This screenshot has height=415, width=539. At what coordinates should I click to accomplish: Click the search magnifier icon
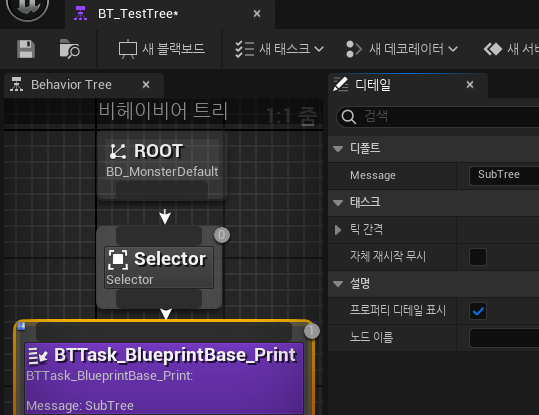(x=349, y=117)
